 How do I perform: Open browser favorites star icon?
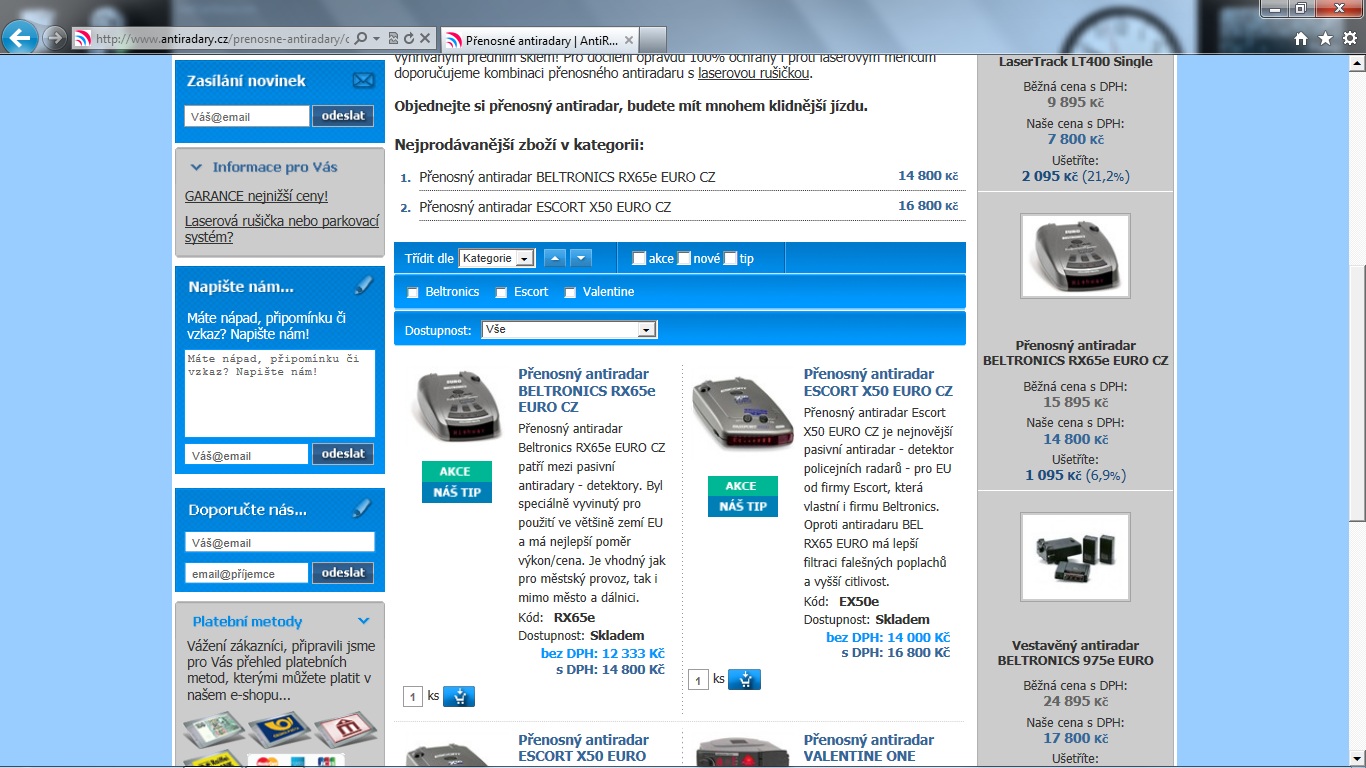(x=1325, y=39)
